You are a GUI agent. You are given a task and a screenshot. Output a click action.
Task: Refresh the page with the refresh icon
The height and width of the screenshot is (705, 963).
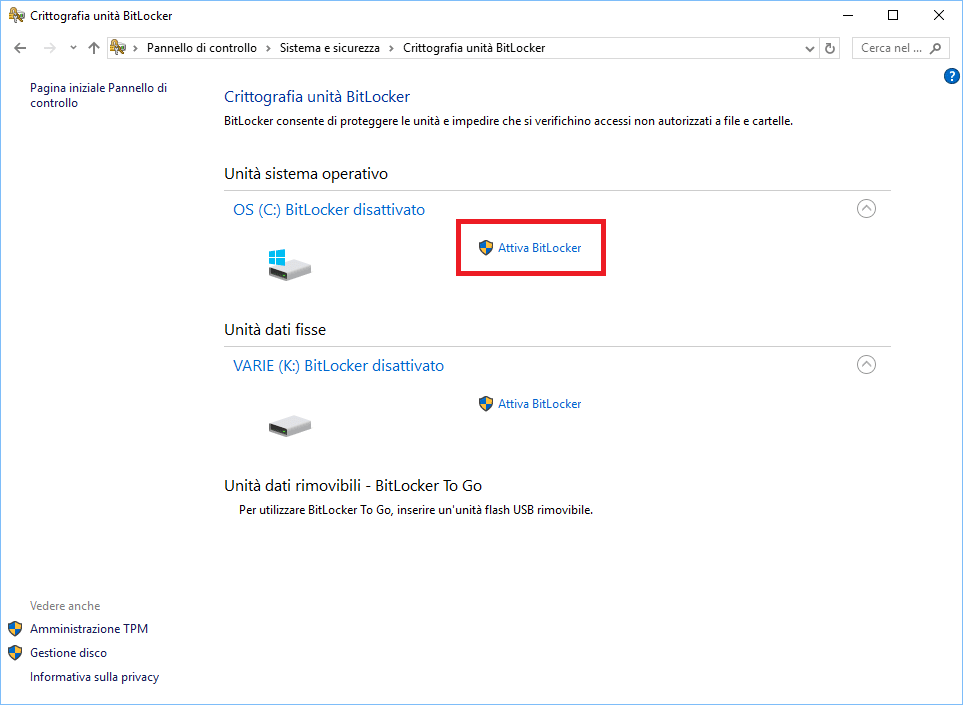(x=830, y=48)
